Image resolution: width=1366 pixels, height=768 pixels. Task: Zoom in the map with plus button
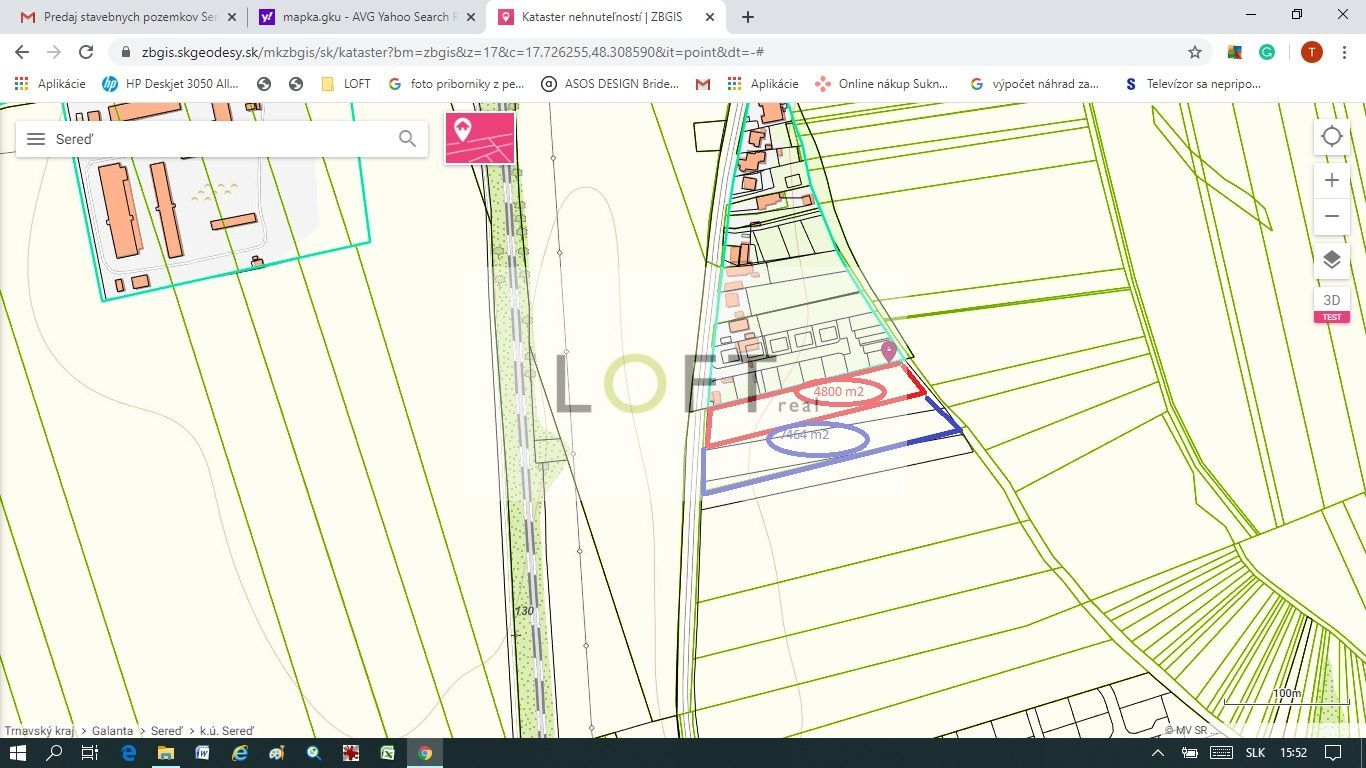pyautogui.click(x=1331, y=180)
